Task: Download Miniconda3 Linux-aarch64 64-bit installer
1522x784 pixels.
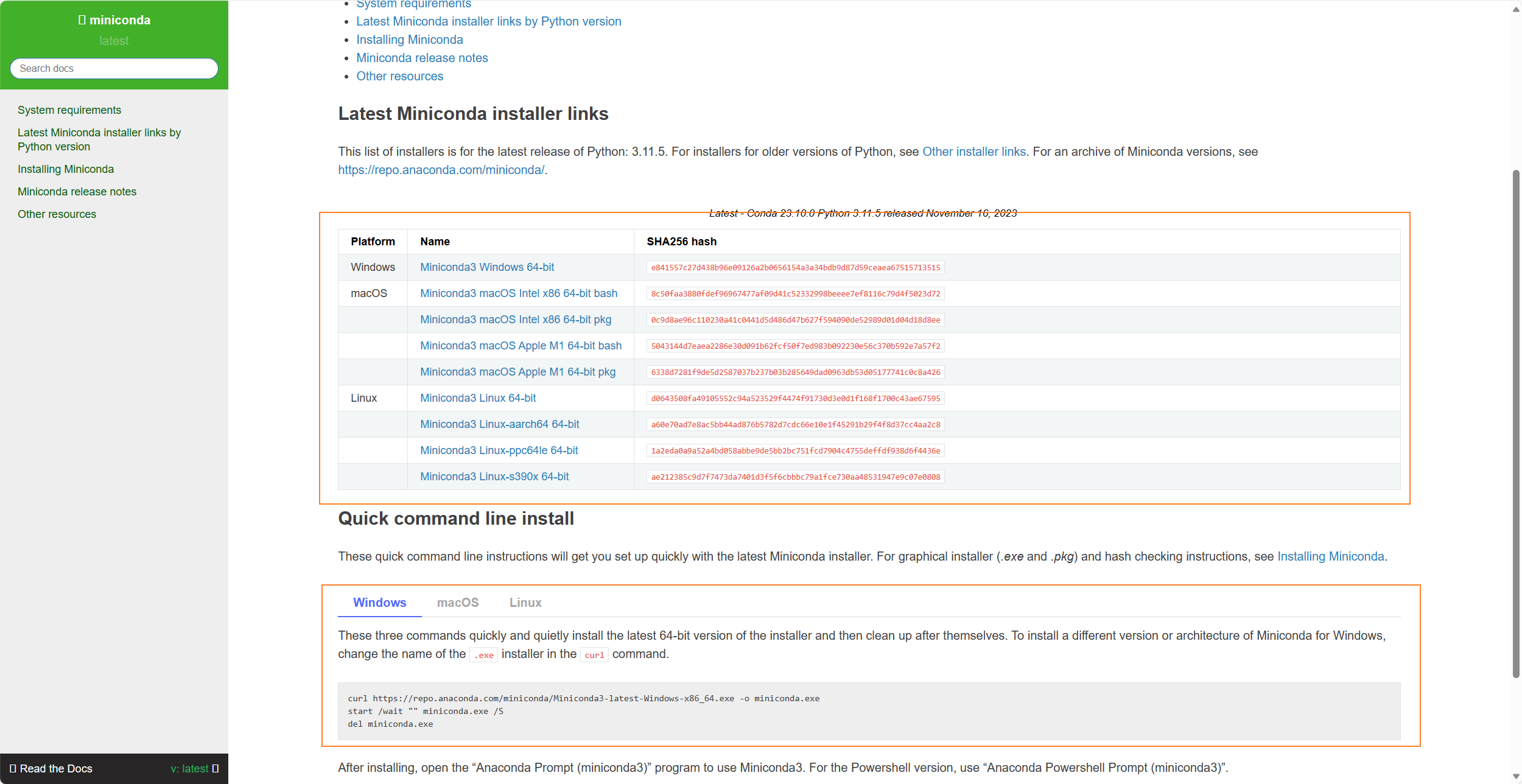Action: click(499, 424)
